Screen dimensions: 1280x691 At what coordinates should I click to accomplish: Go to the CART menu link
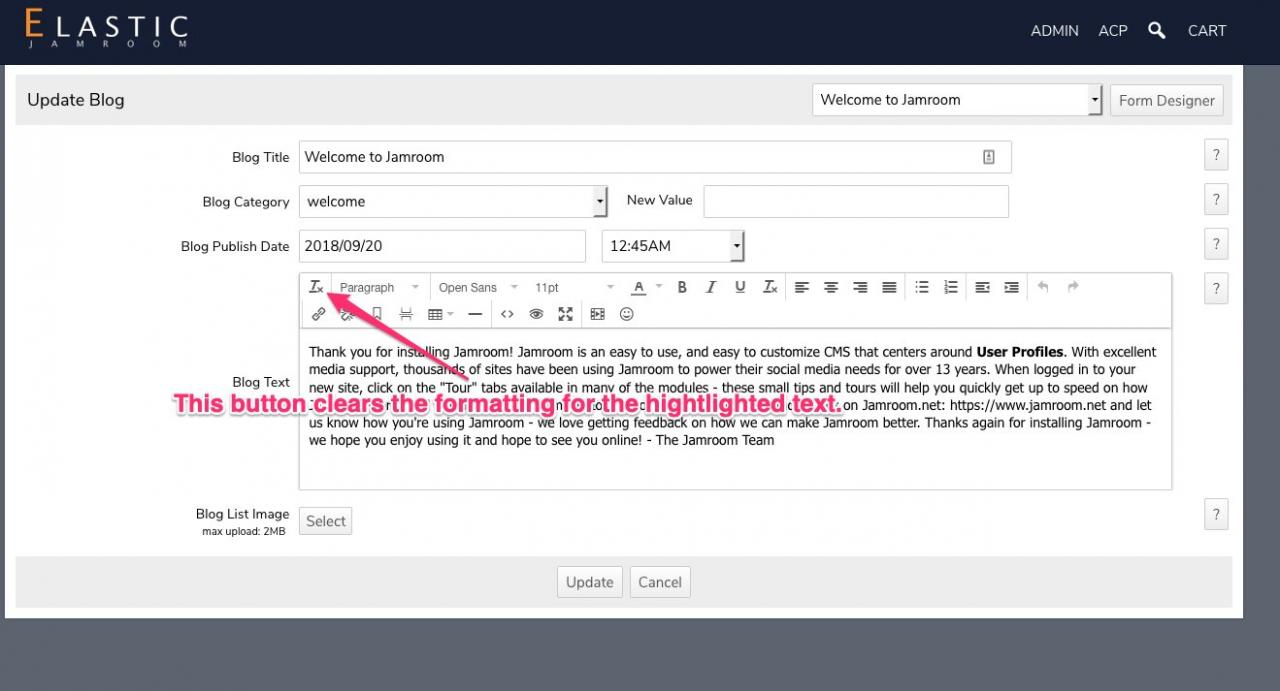click(1207, 31)
